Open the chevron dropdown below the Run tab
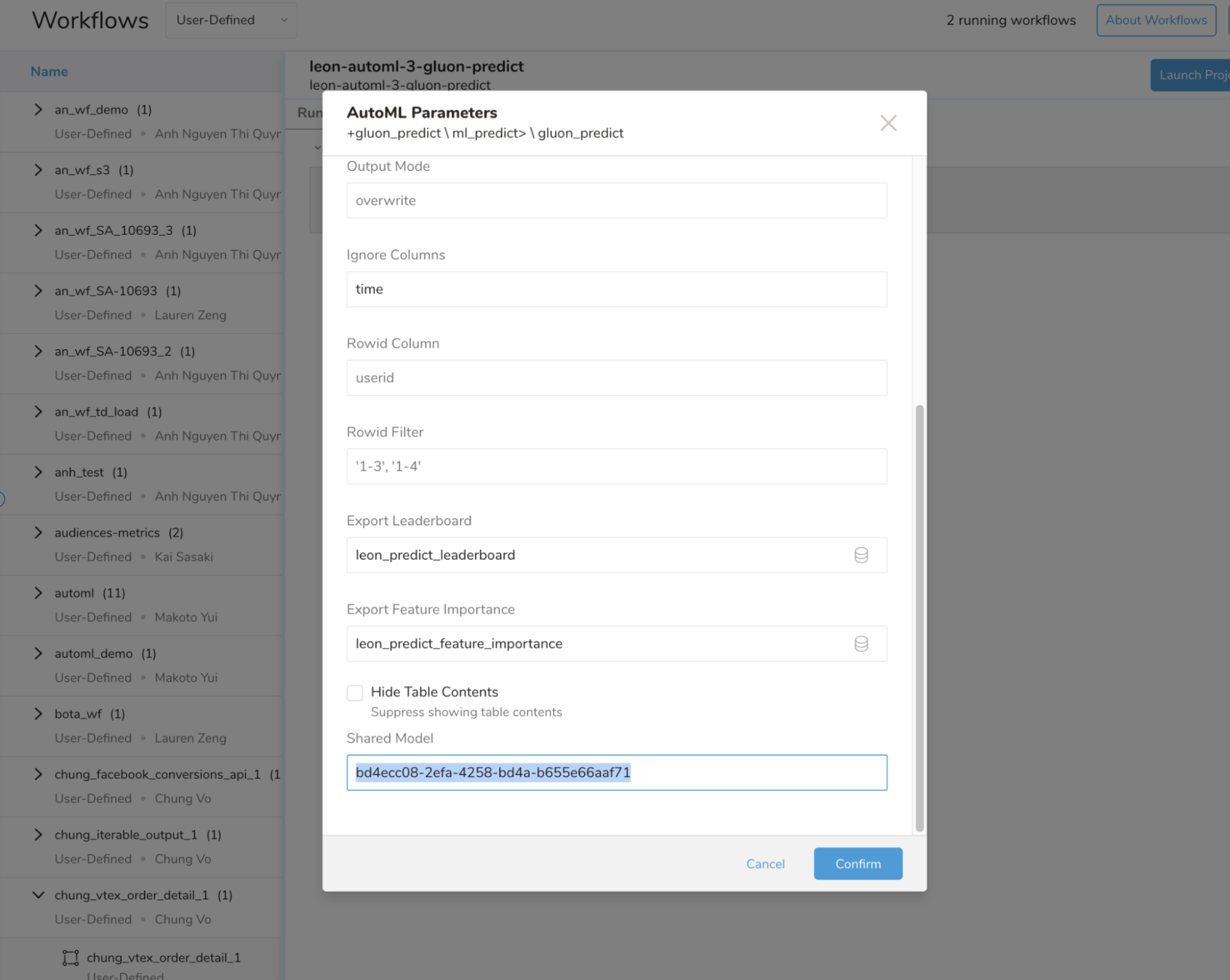The height and width of the screenshot is (980, 1230). [317, 147]
